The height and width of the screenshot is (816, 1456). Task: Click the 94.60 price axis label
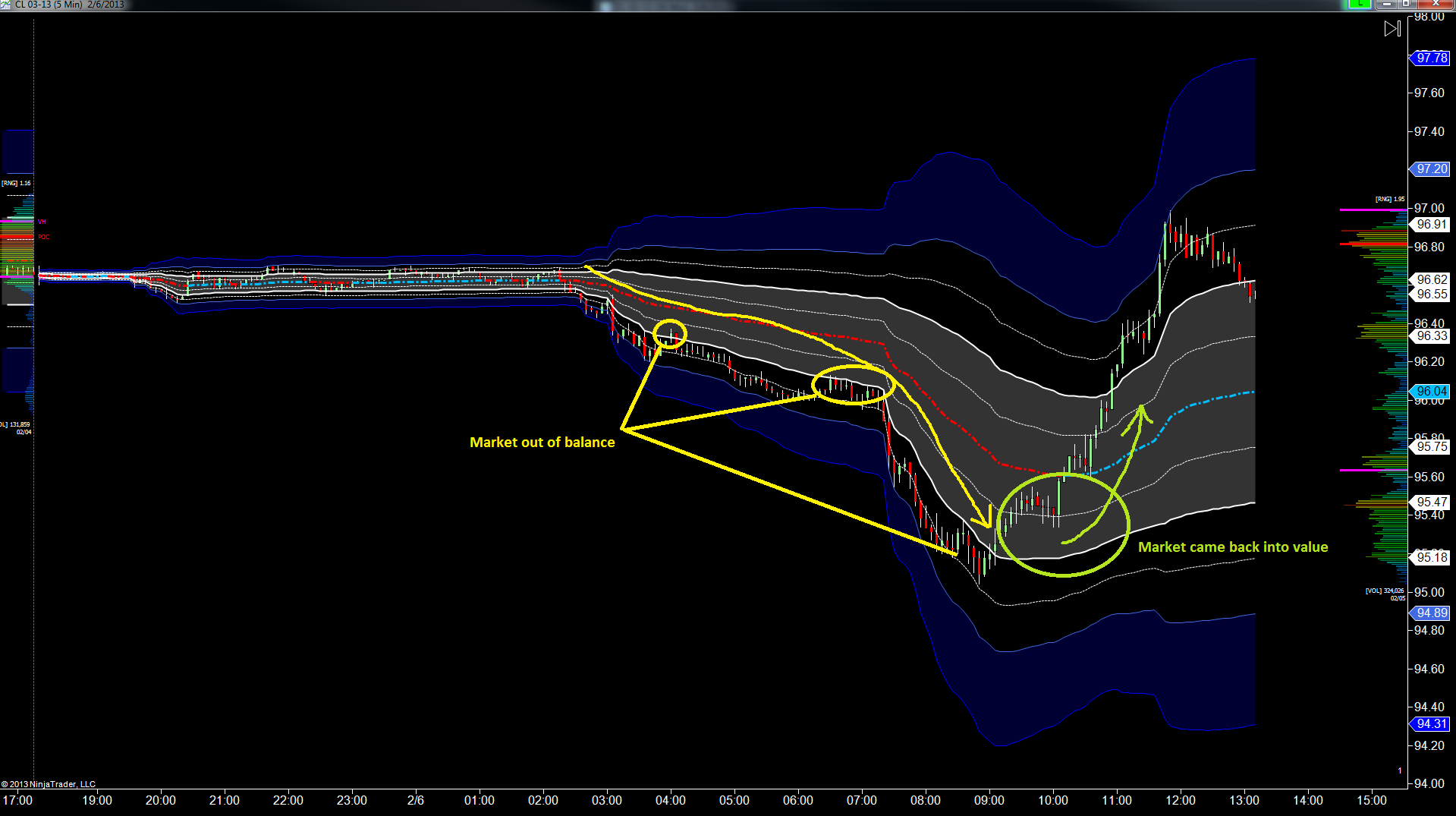(x=1429, y=669)
